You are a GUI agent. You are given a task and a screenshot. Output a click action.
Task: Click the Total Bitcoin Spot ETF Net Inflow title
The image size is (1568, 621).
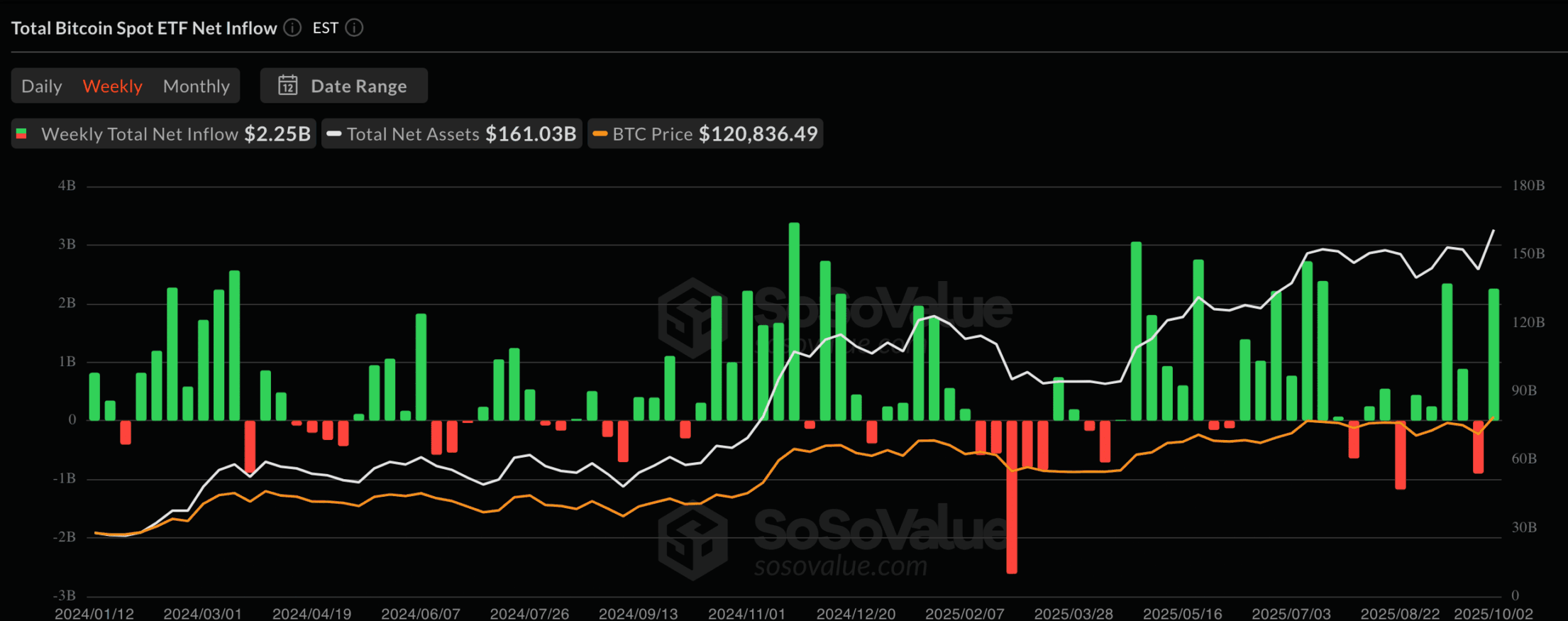[x=144, y=28]
